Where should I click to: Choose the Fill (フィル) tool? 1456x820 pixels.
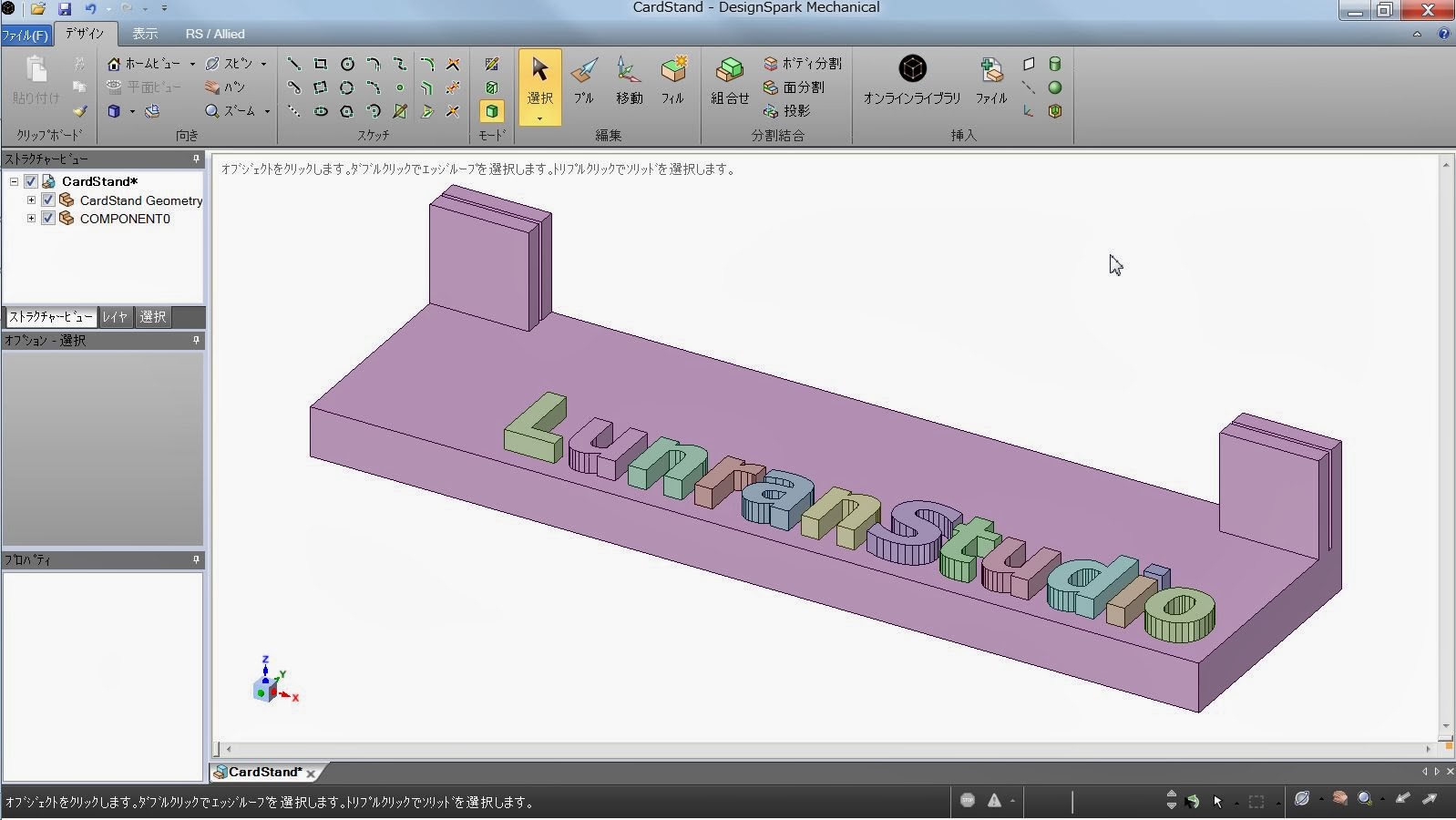click(x=673, y=81)
